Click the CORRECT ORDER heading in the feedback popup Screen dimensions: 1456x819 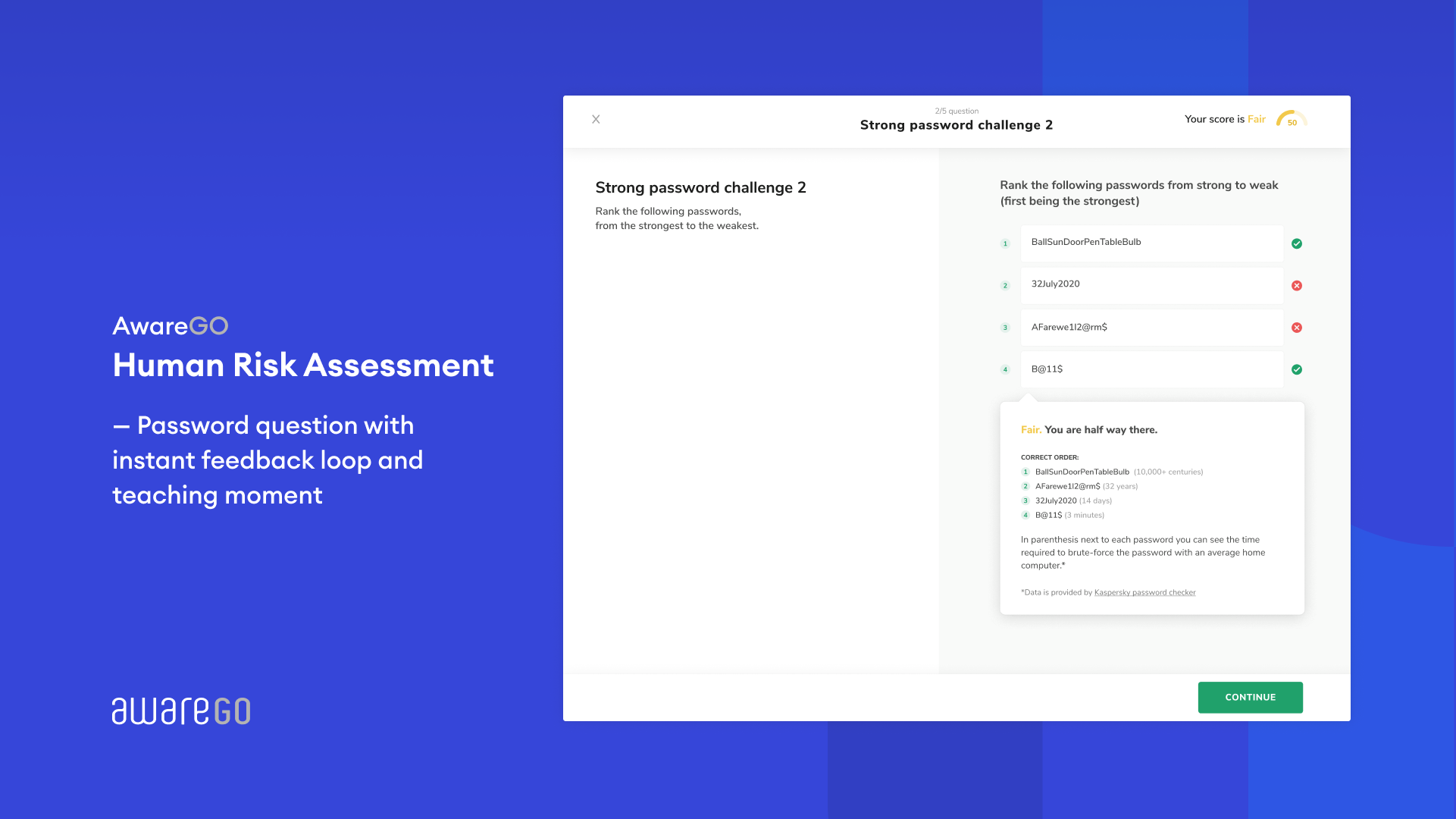[x=1050, y=457]
